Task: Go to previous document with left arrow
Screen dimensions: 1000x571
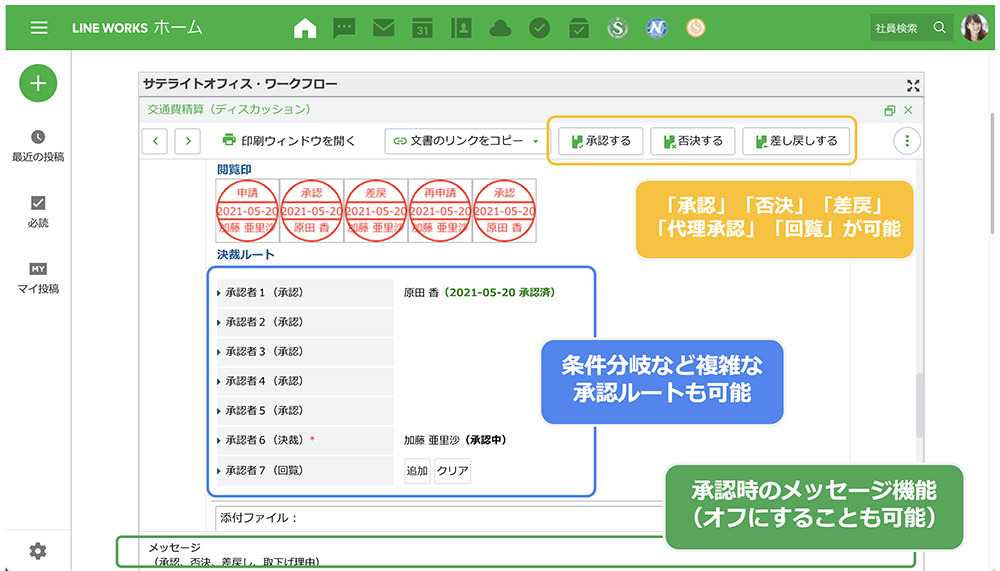Action: click(155, 141)
